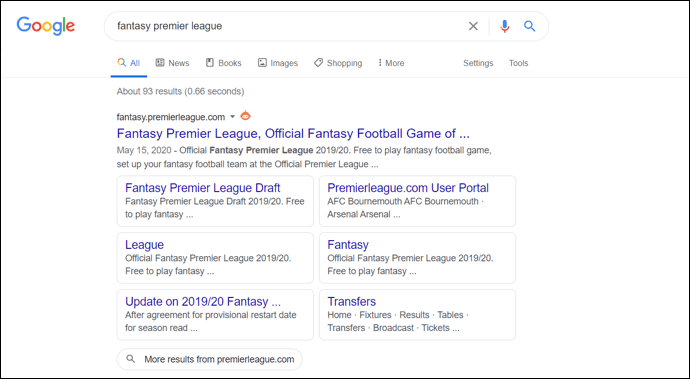Open the Fantasy Premier League main result title
Viewport: 690px width, 379px height.
[x=293, y=133]
